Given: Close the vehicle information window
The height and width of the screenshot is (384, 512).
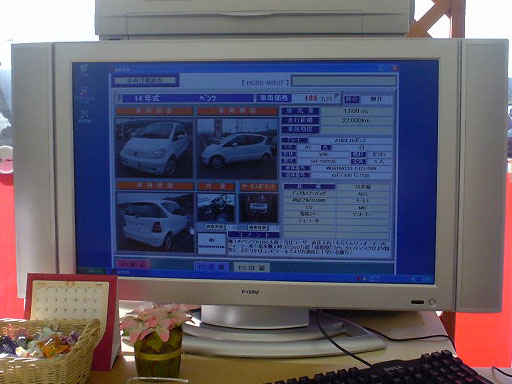Looking at the screenshot, I should [395, 68].
